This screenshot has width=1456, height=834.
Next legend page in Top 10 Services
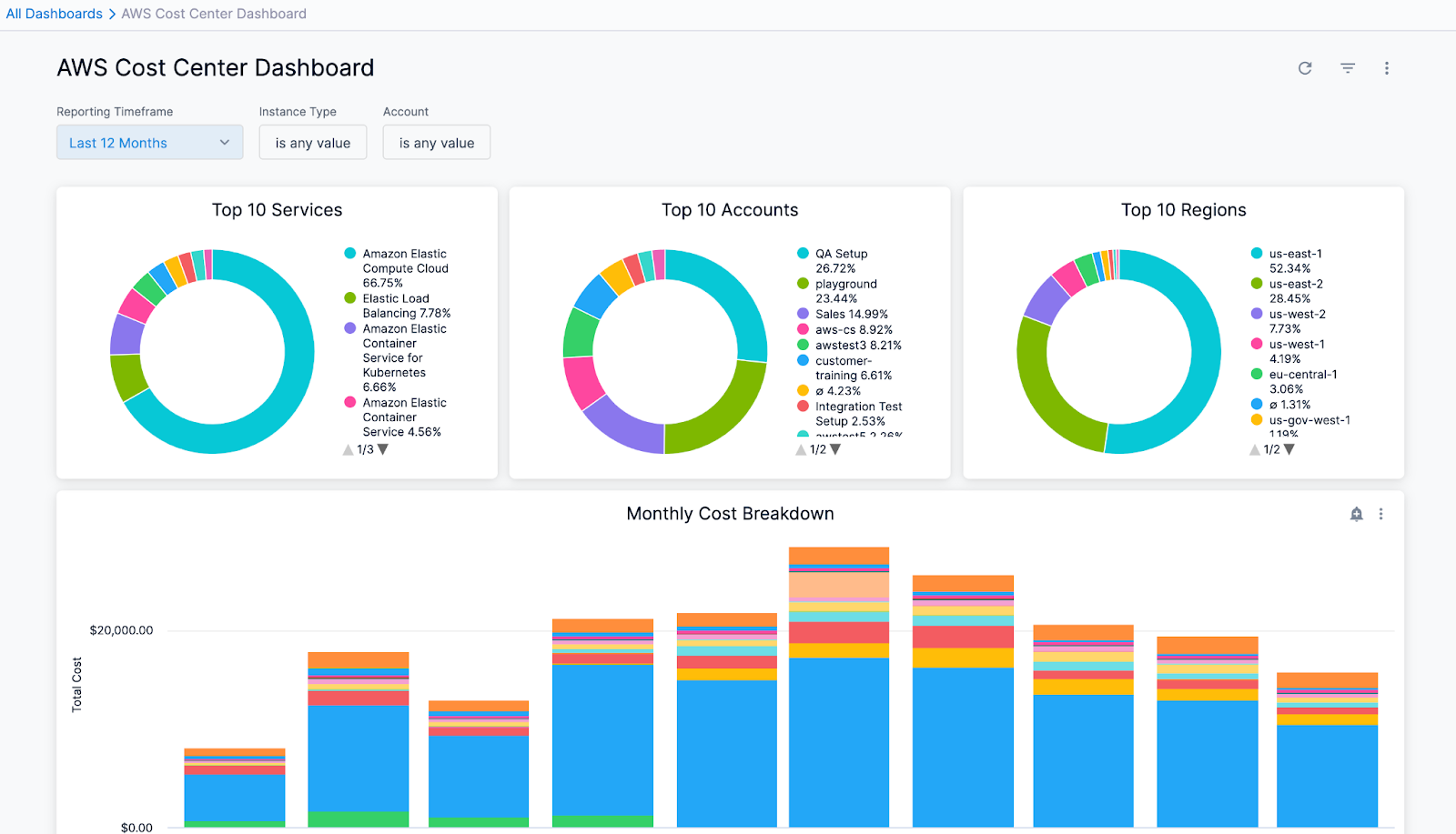(383, 449)
